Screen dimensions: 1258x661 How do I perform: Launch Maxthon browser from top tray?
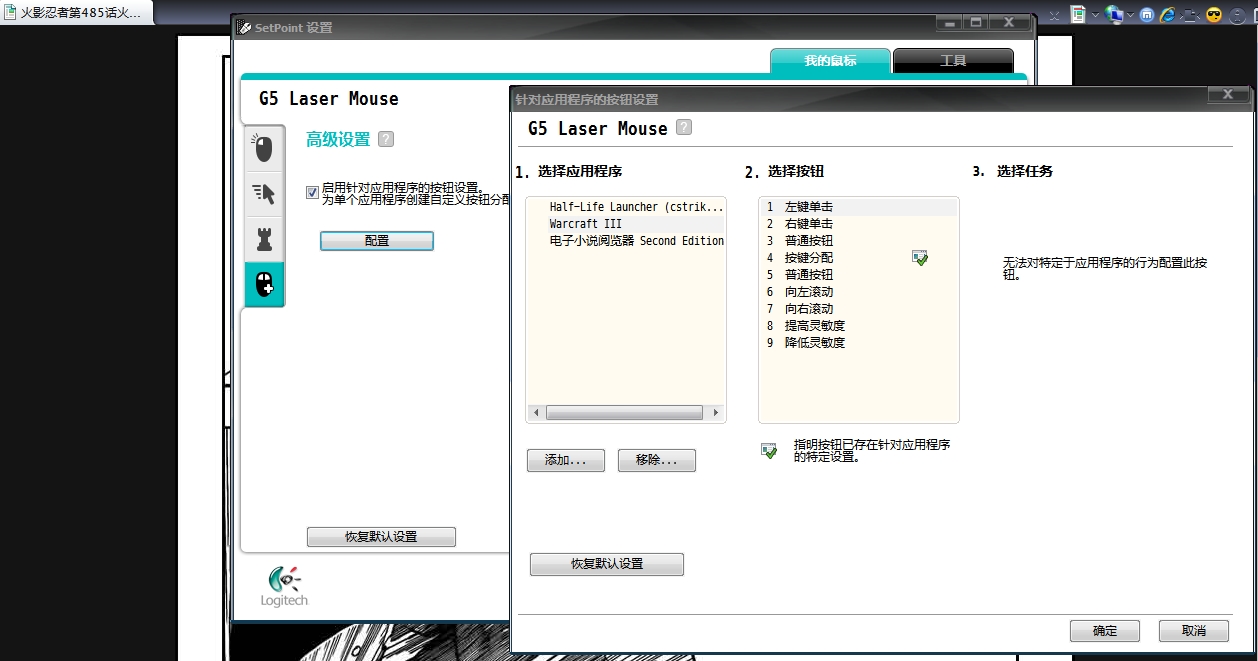1147,14
